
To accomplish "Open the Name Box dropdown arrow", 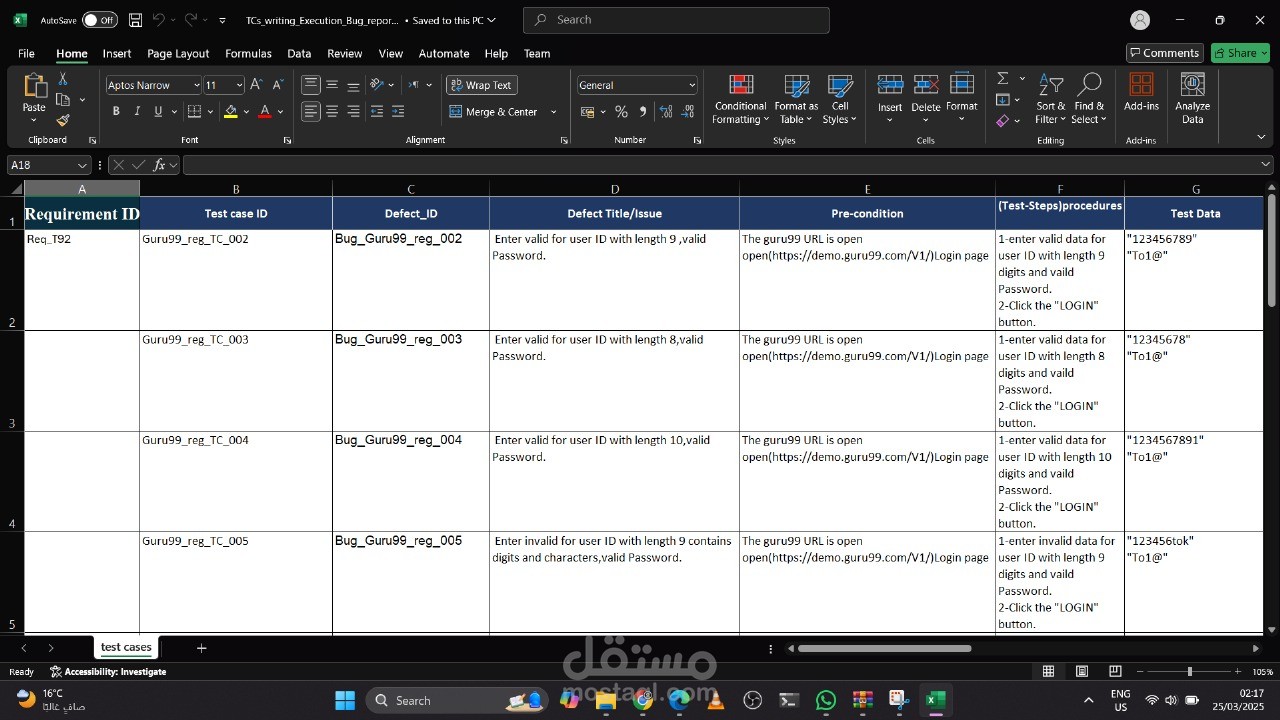I will [x=82, y=165].
